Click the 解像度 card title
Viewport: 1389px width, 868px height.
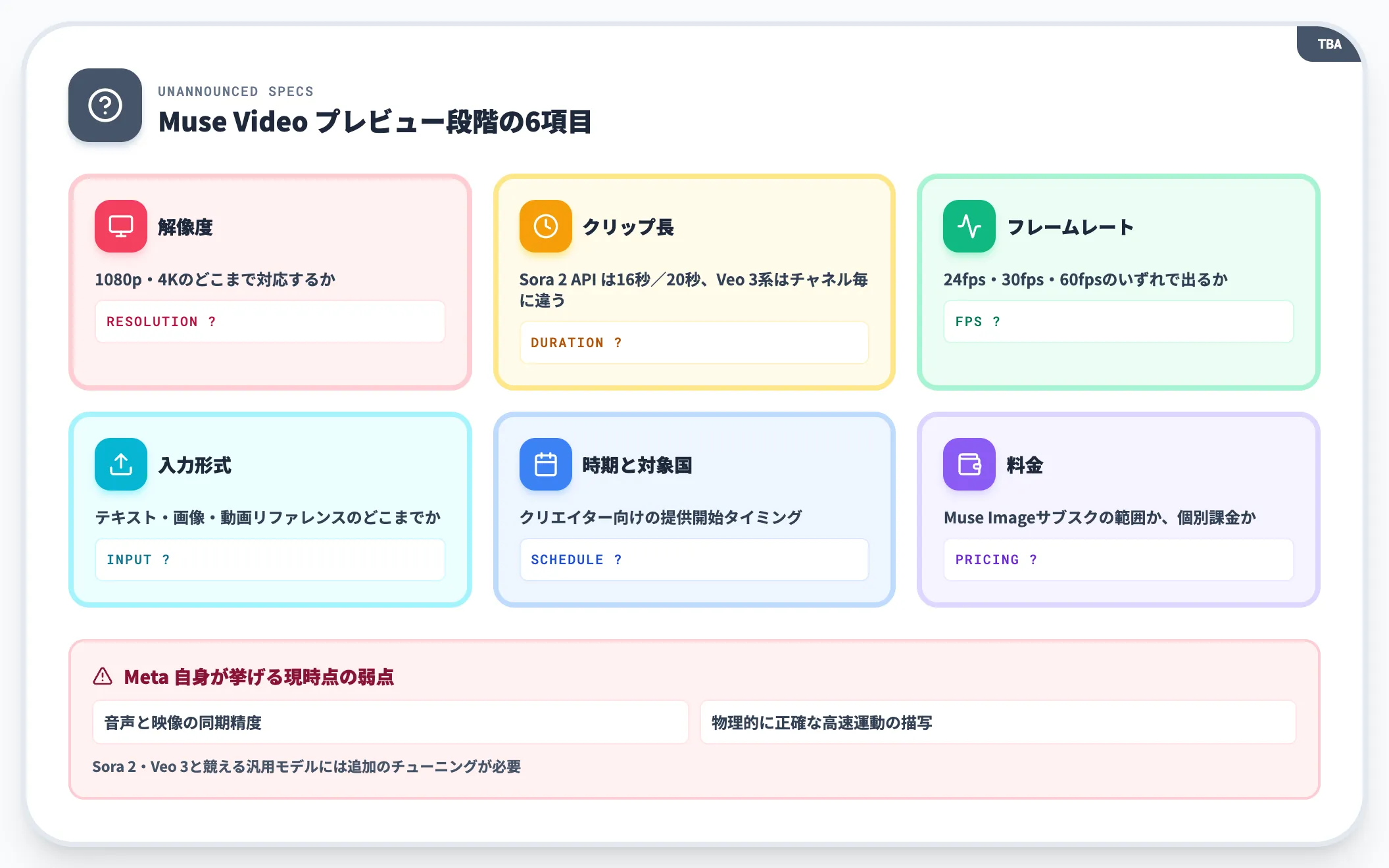185,227
